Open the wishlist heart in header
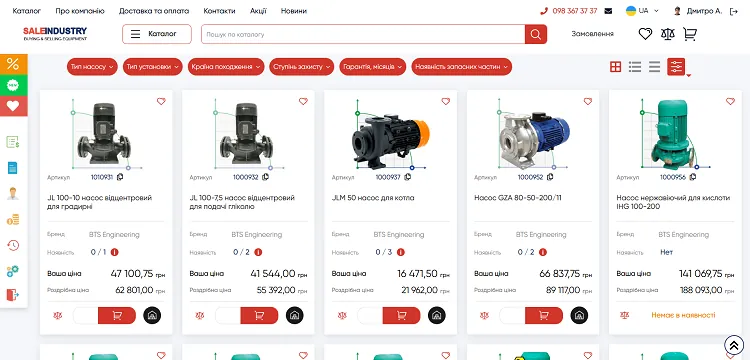The width and height of the screenshot is (750, 360). 645,34
